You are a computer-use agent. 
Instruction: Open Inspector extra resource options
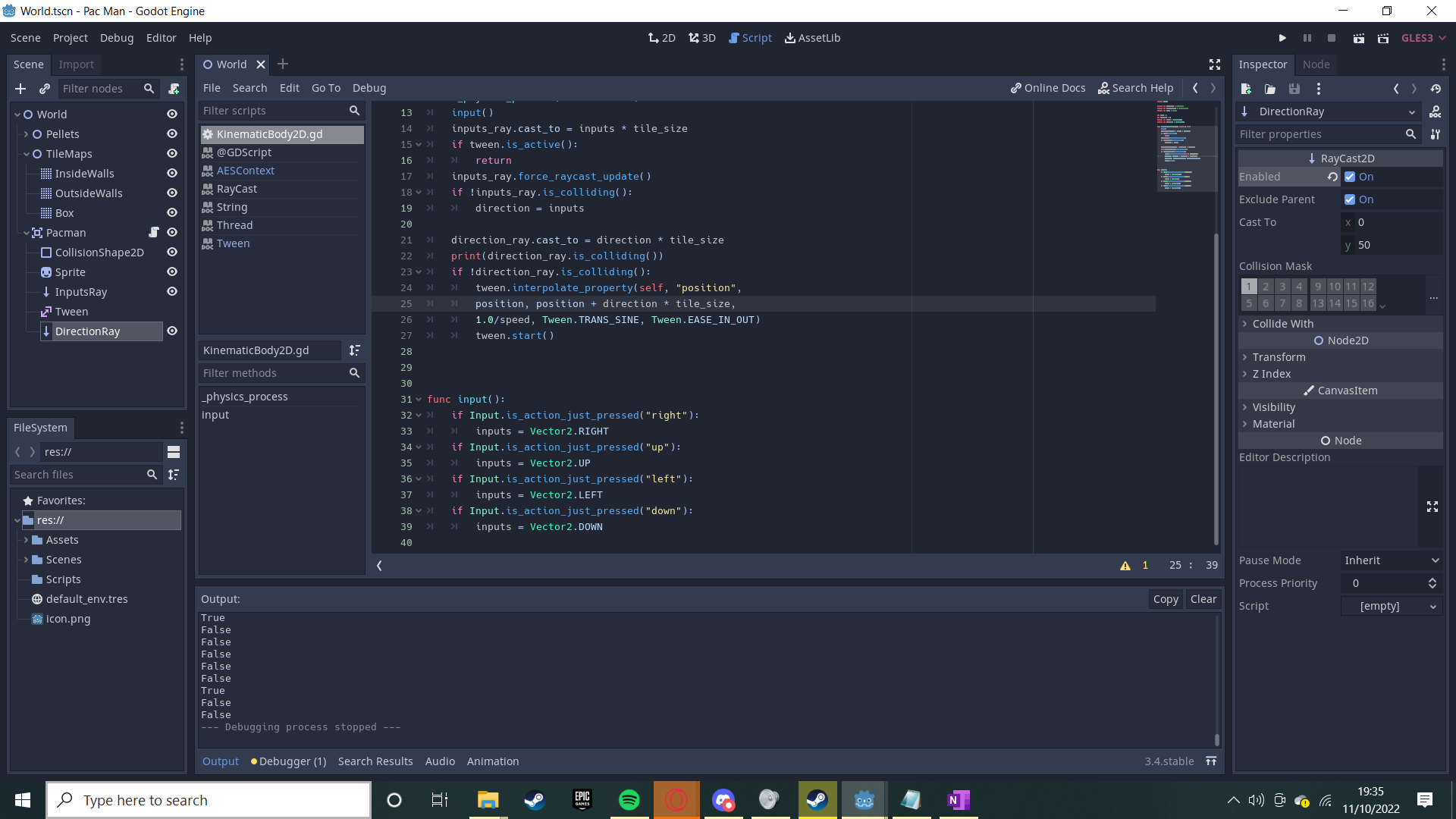(1319, 89)
